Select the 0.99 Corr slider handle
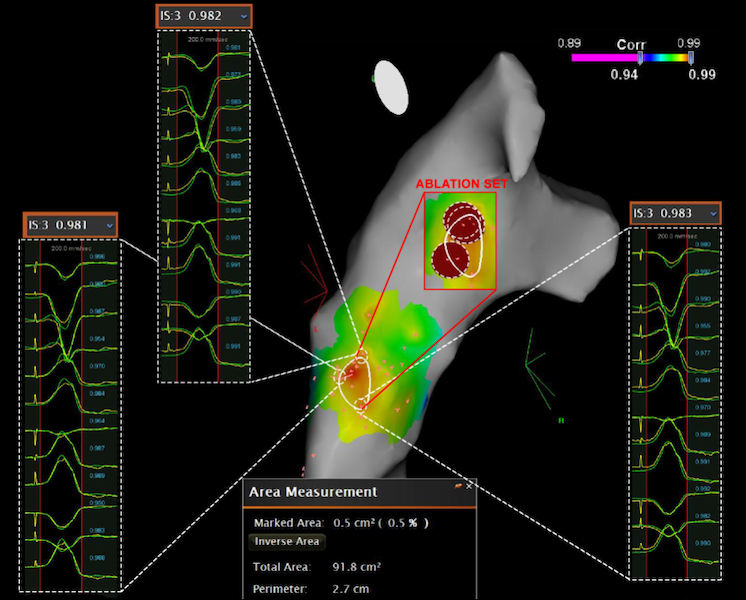 [x=688, y=58]
